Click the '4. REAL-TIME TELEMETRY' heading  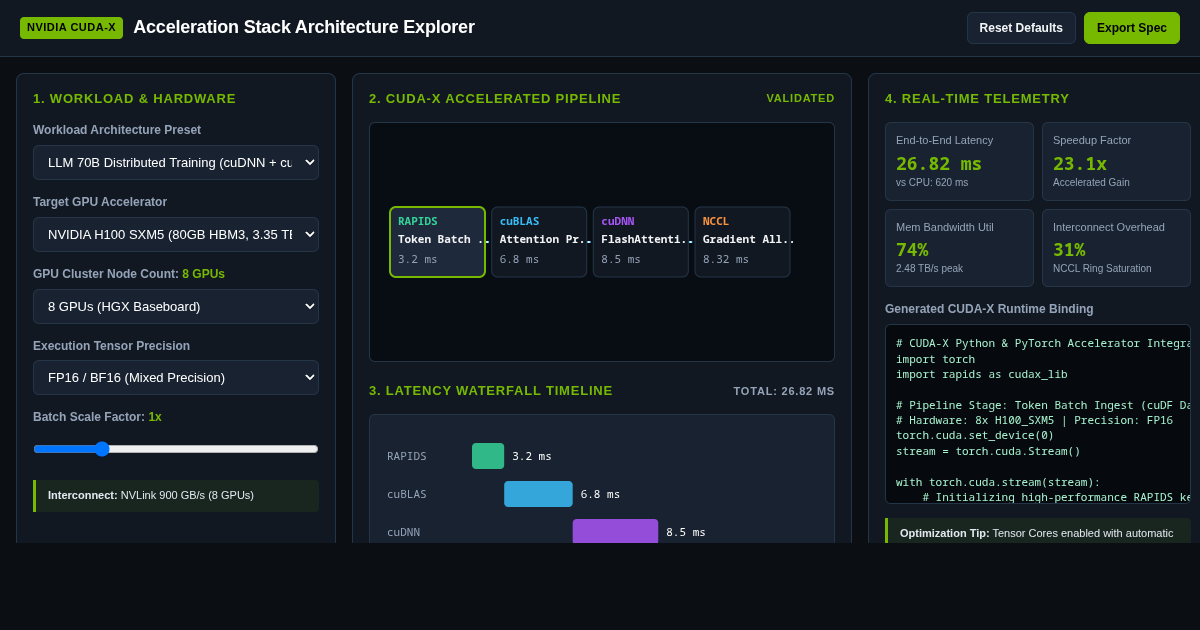pos(977,98)
